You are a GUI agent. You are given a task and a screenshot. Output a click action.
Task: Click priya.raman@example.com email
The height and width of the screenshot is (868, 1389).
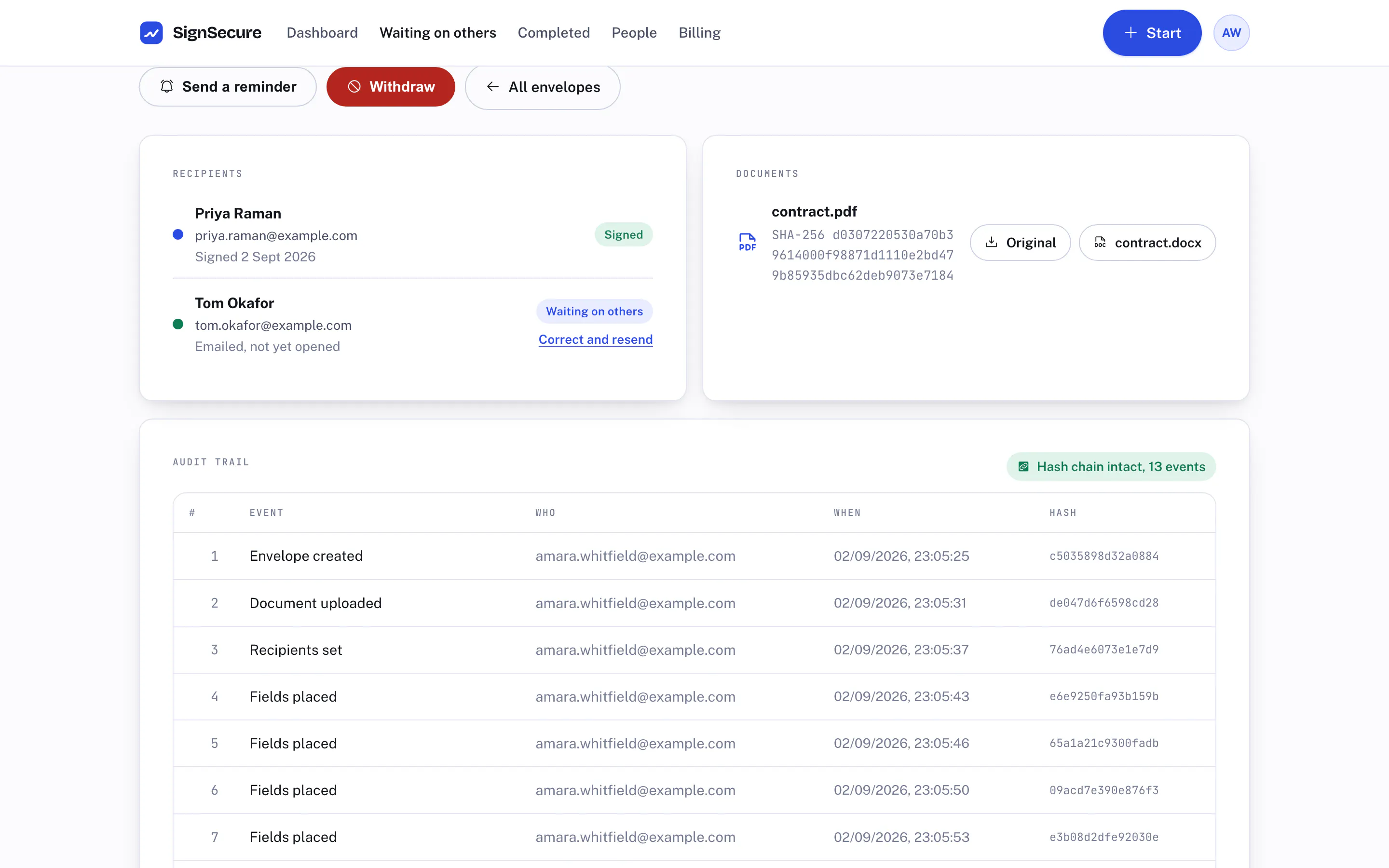click(x=276, y=235)
